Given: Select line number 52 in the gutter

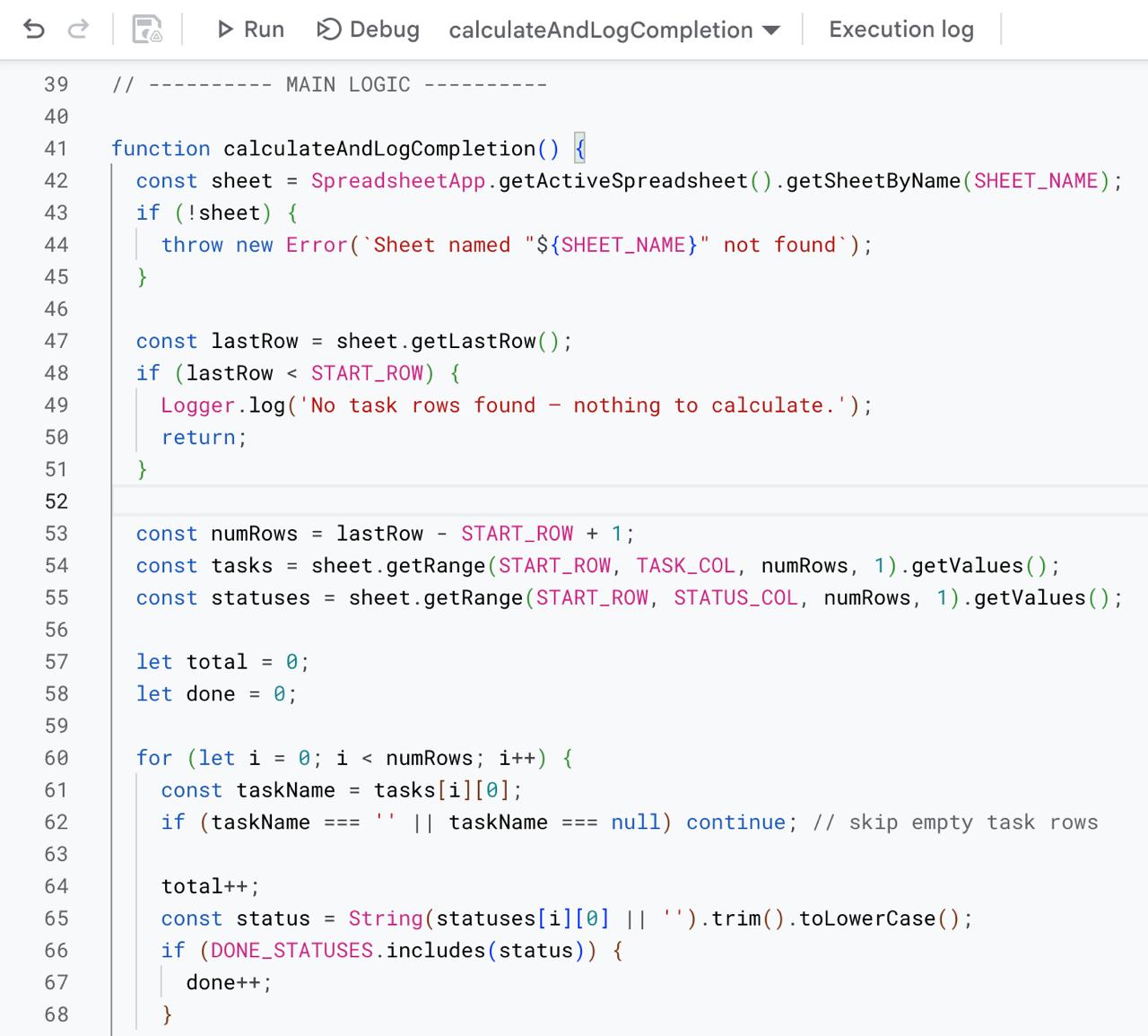Looking at the screenshot, I should [x=56, y=501].
